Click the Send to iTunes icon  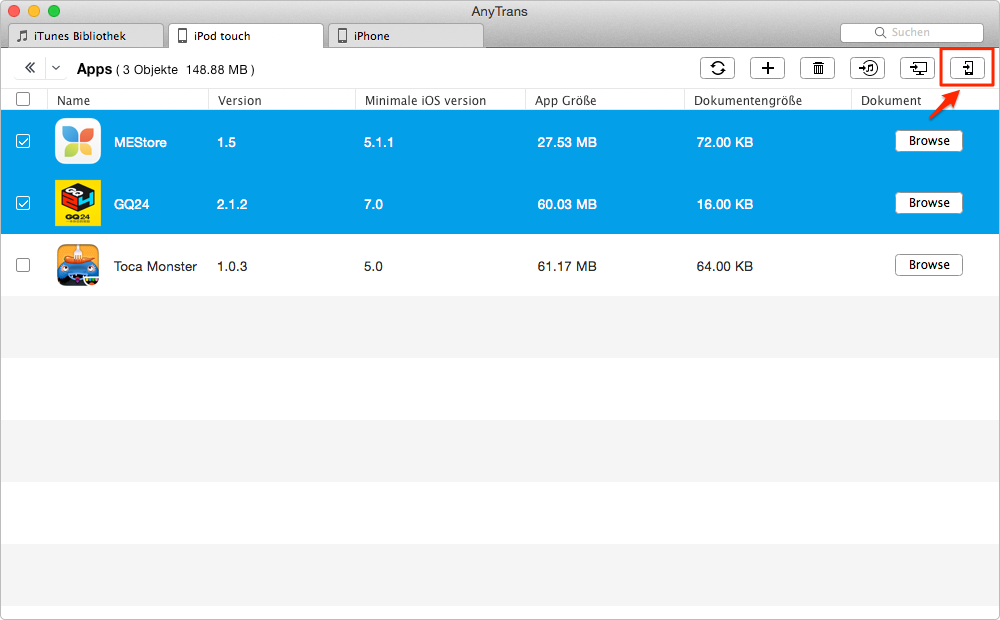click(x=867, y=68)
